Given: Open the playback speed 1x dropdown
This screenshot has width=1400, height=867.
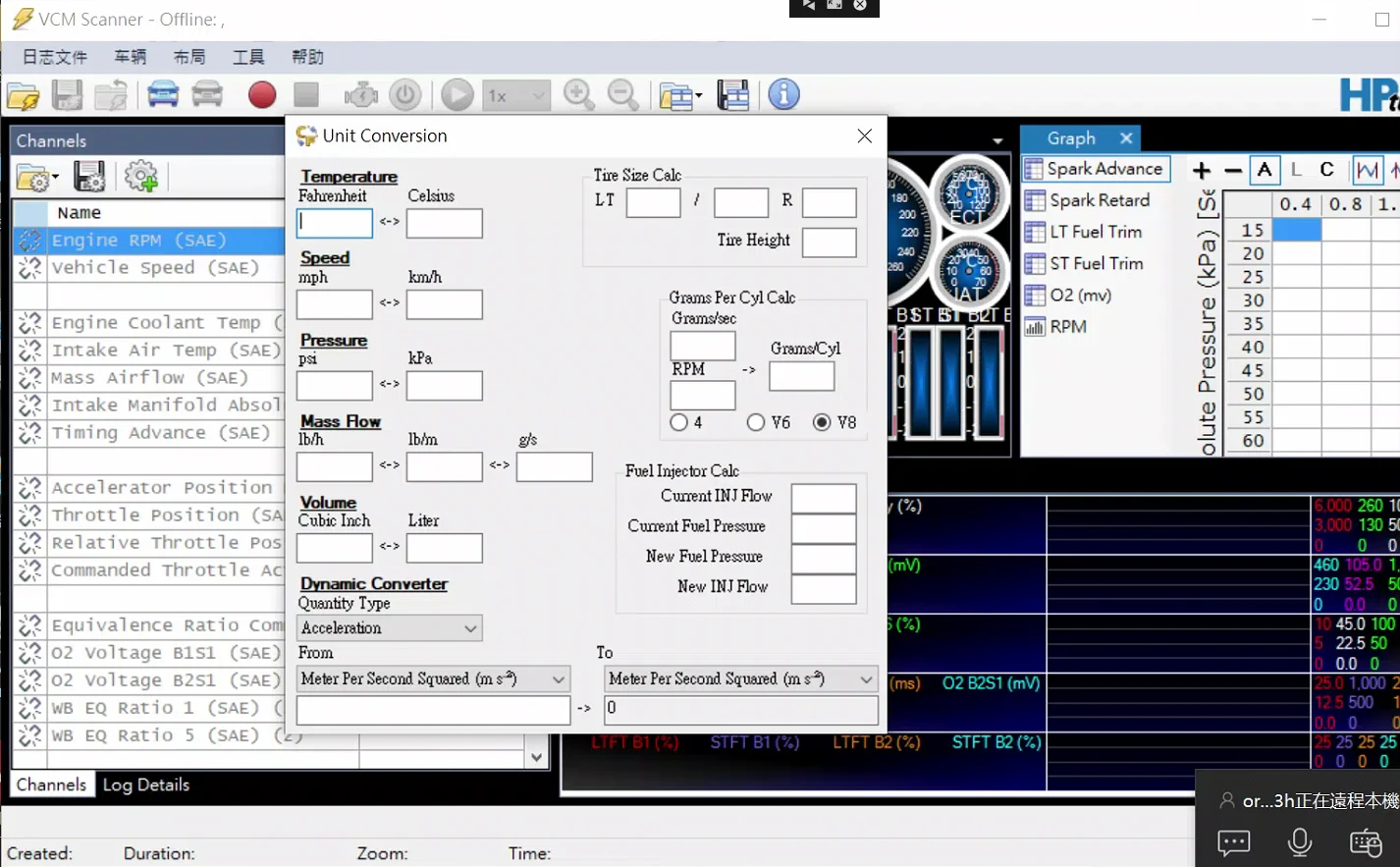Looking at the screenshot, I should [x=516, y=94].
